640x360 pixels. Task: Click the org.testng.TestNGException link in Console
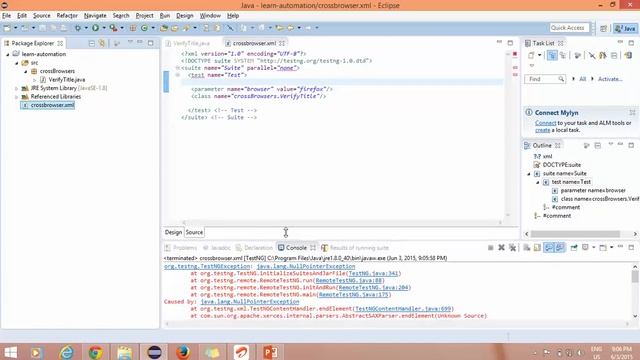click(x=207, y=266)
